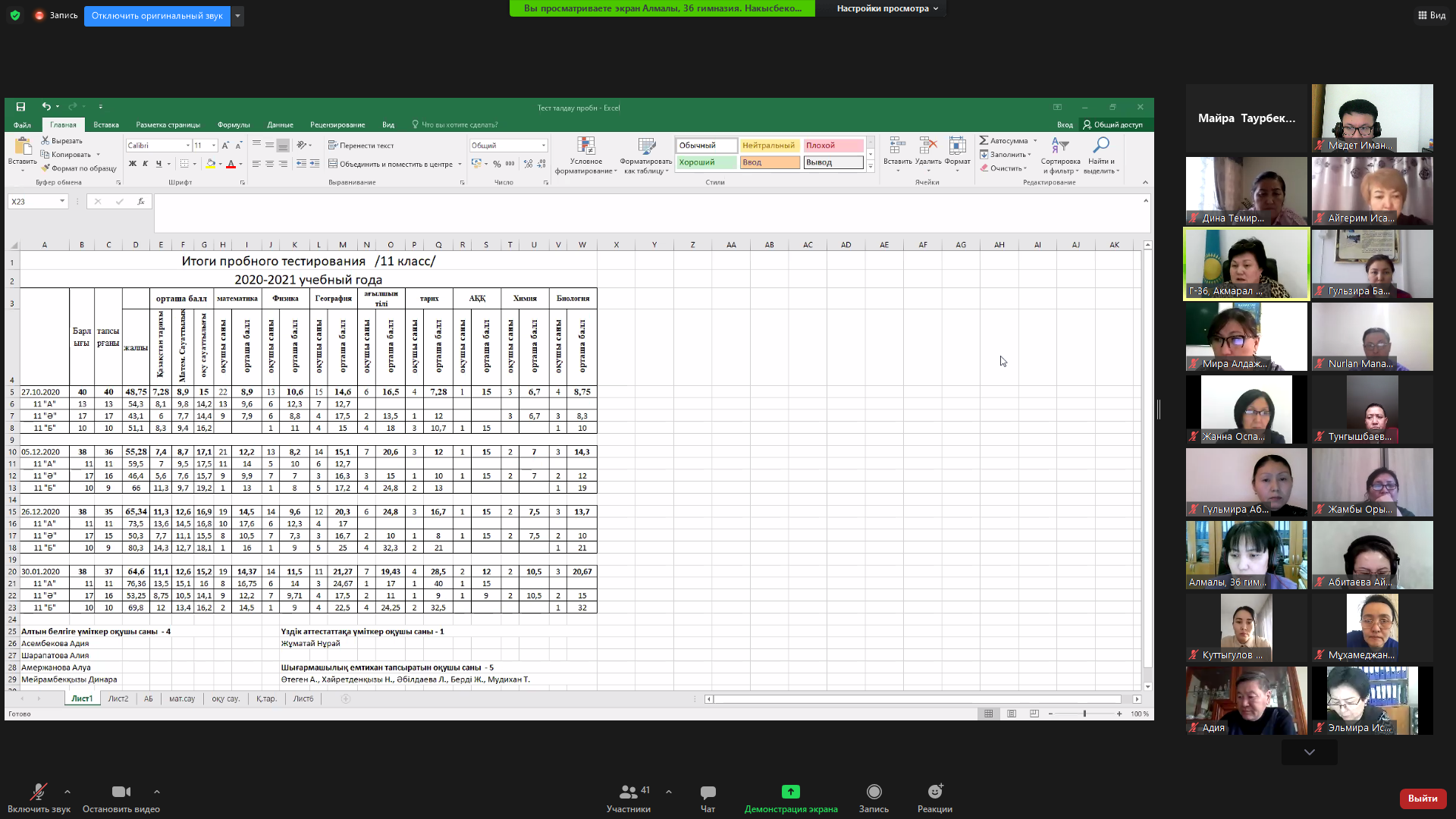This screenshot has width=1456, height=819.
Task: Open Conditional Formatting in the ribbon
Action: point(585,155)
